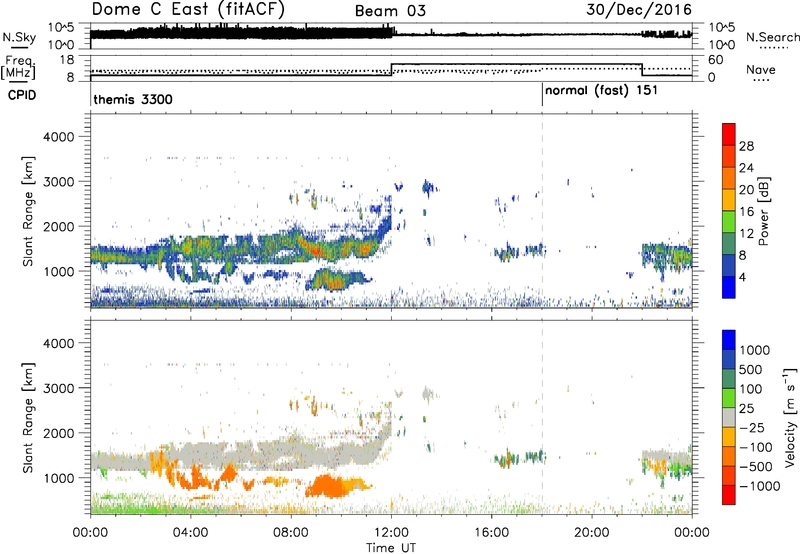Click the '3000' tick on velocity panel
The height and width of the screenshot is (554, 800).
(x=58, y=388)
